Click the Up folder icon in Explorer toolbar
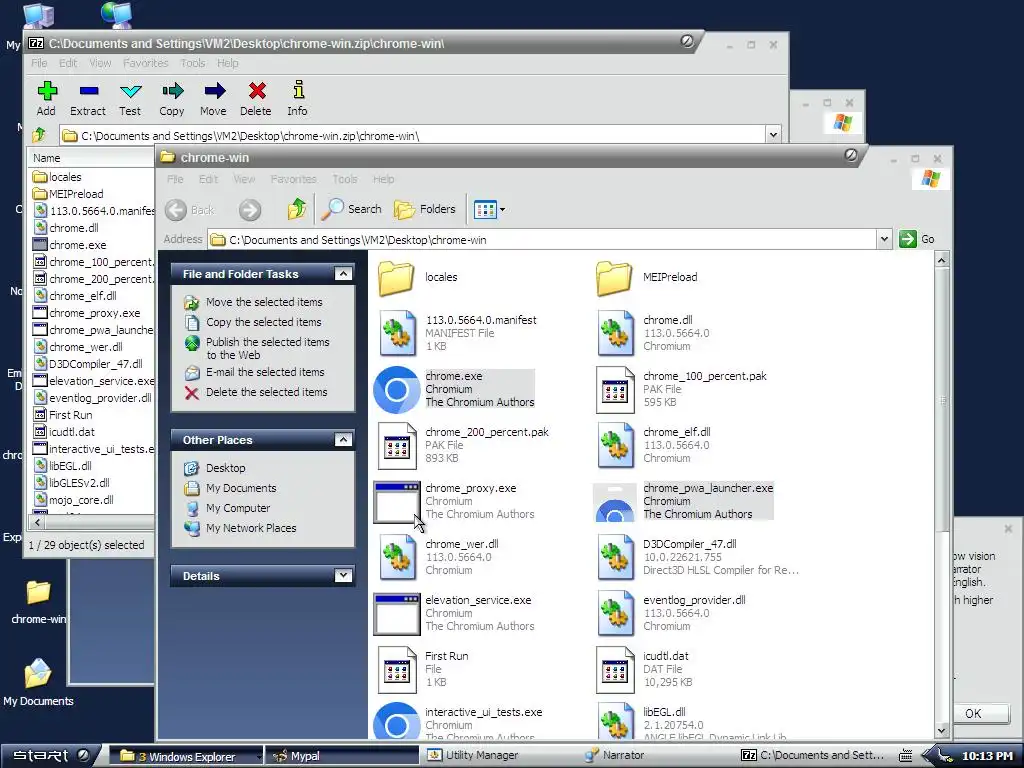Viewport: 1024px width, 768px height. (x=297, y=209)
